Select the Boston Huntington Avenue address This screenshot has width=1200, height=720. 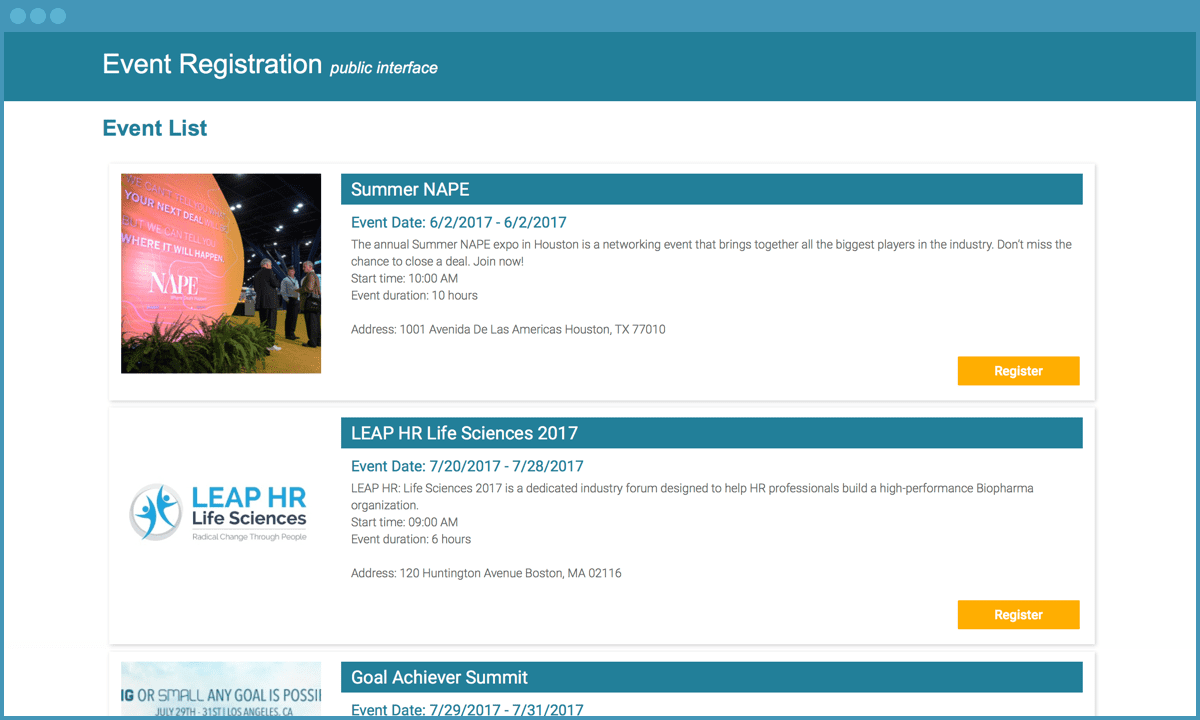486,573
